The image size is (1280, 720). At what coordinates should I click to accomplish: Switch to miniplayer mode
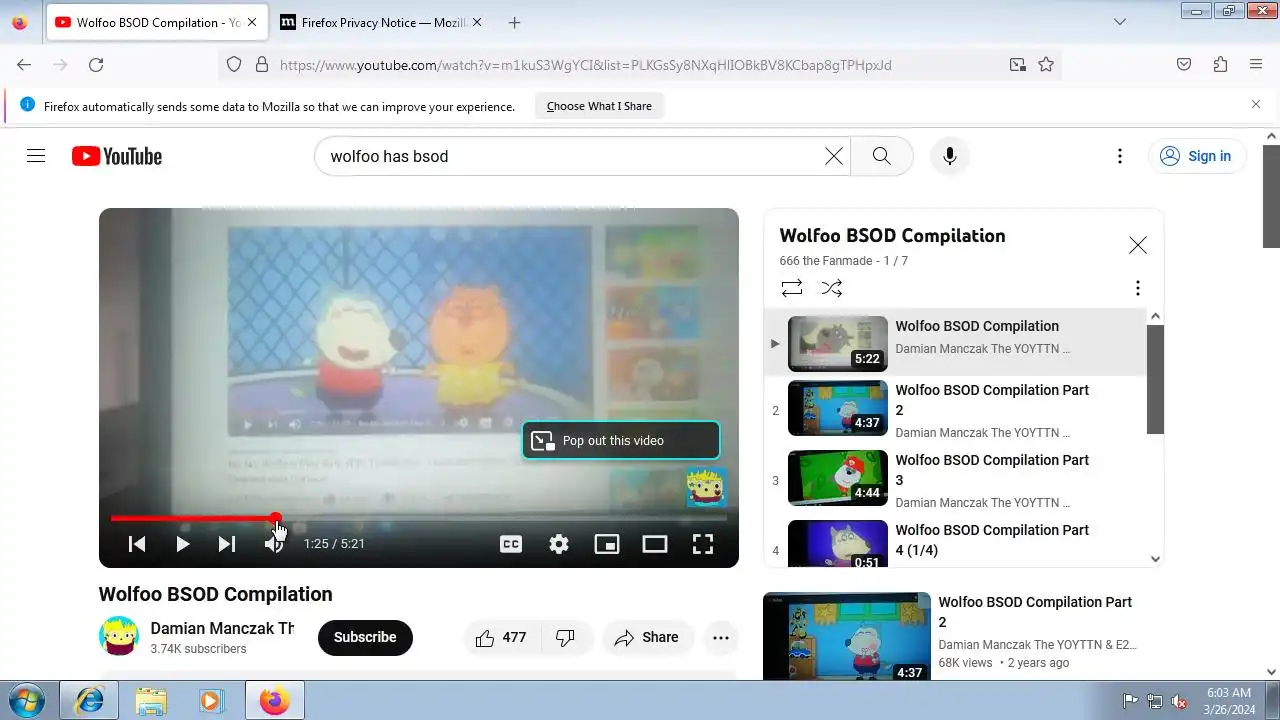click(607, 544)
